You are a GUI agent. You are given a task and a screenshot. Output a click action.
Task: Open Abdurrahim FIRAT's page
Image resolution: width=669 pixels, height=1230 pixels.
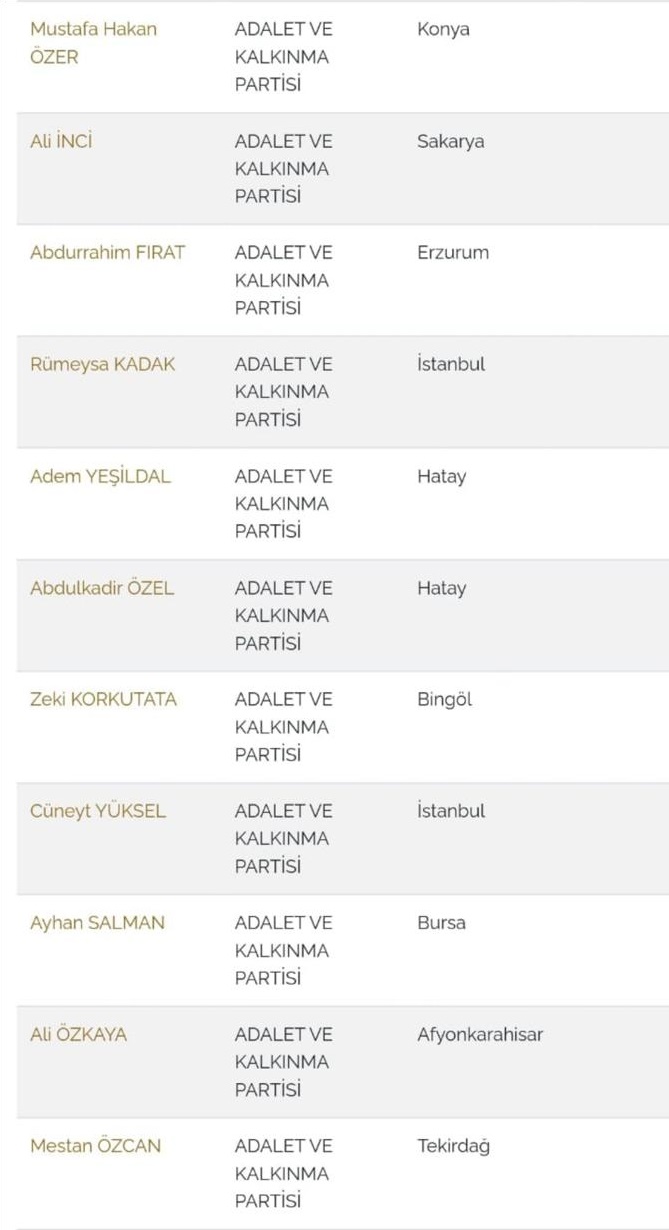(107, 252)
